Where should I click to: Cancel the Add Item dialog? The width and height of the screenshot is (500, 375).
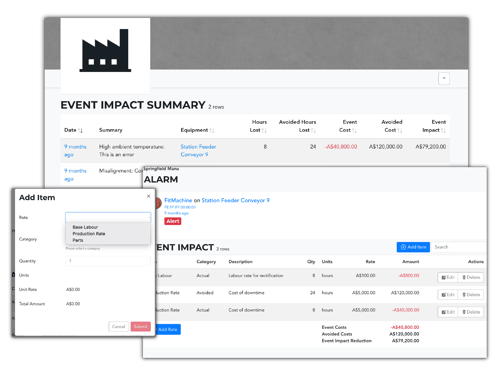(x=118, y=326)
